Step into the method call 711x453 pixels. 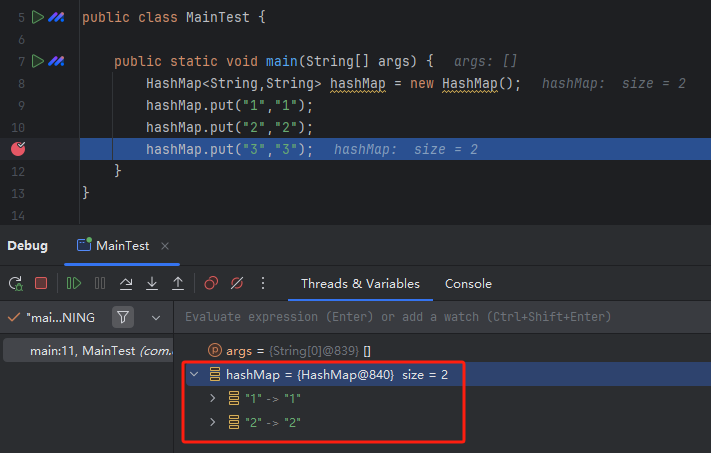click(x=152, y=284)
